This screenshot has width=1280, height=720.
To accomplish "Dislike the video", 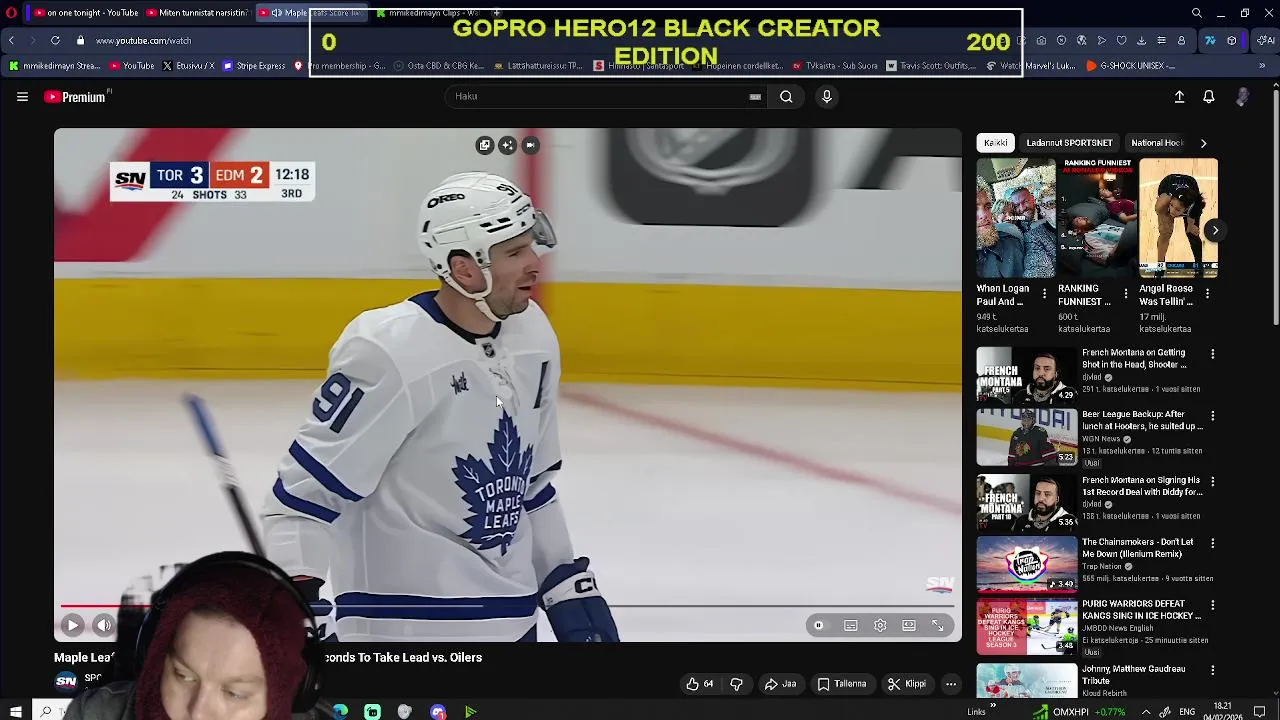I will tap(737, 684).
